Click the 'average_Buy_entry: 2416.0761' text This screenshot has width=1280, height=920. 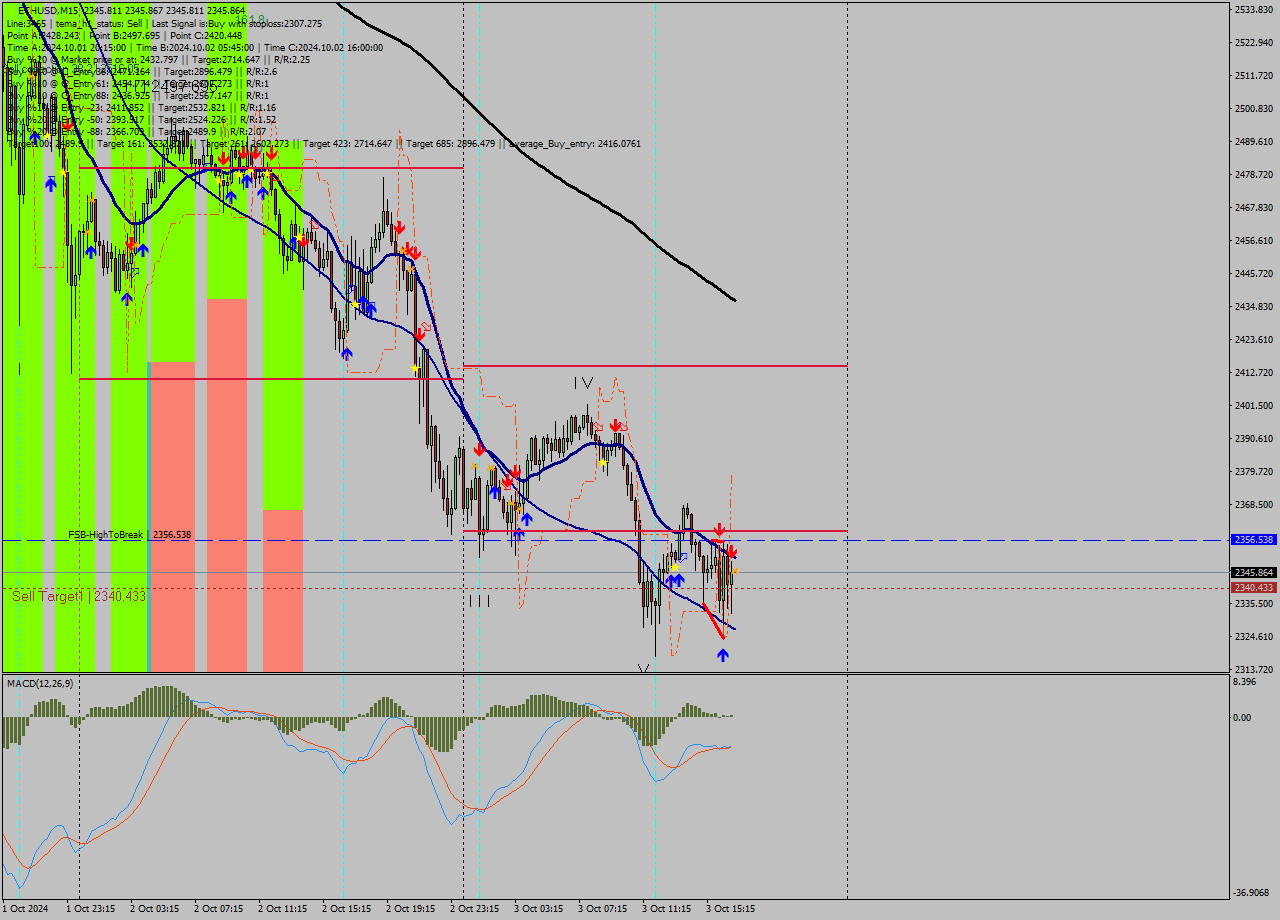(575, 144)
